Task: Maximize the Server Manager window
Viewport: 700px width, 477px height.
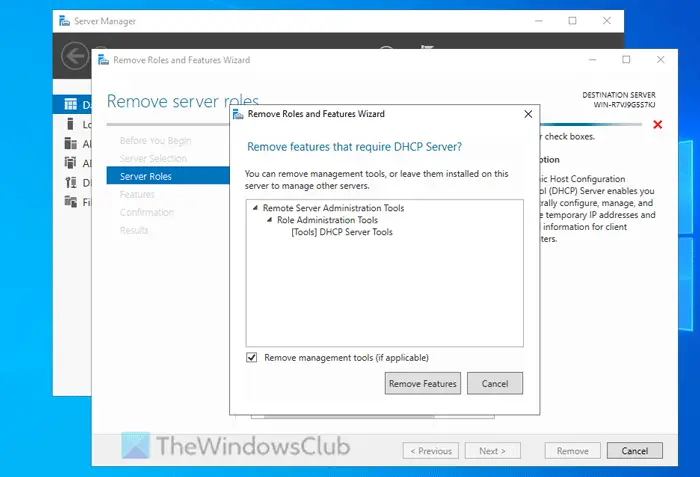Action: click(x=572, y=21)
